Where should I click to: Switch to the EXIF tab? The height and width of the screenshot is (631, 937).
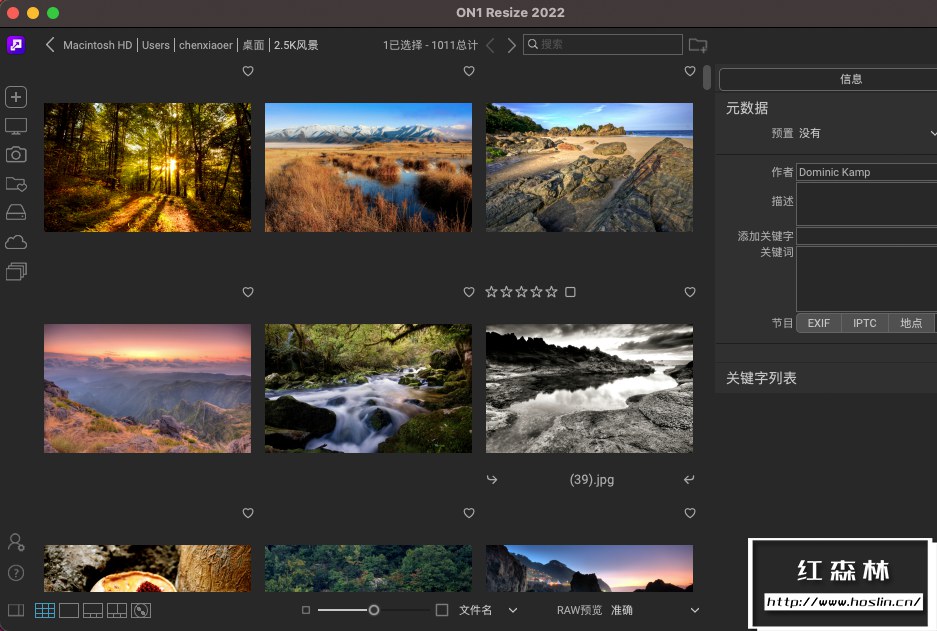pos(819,323)
